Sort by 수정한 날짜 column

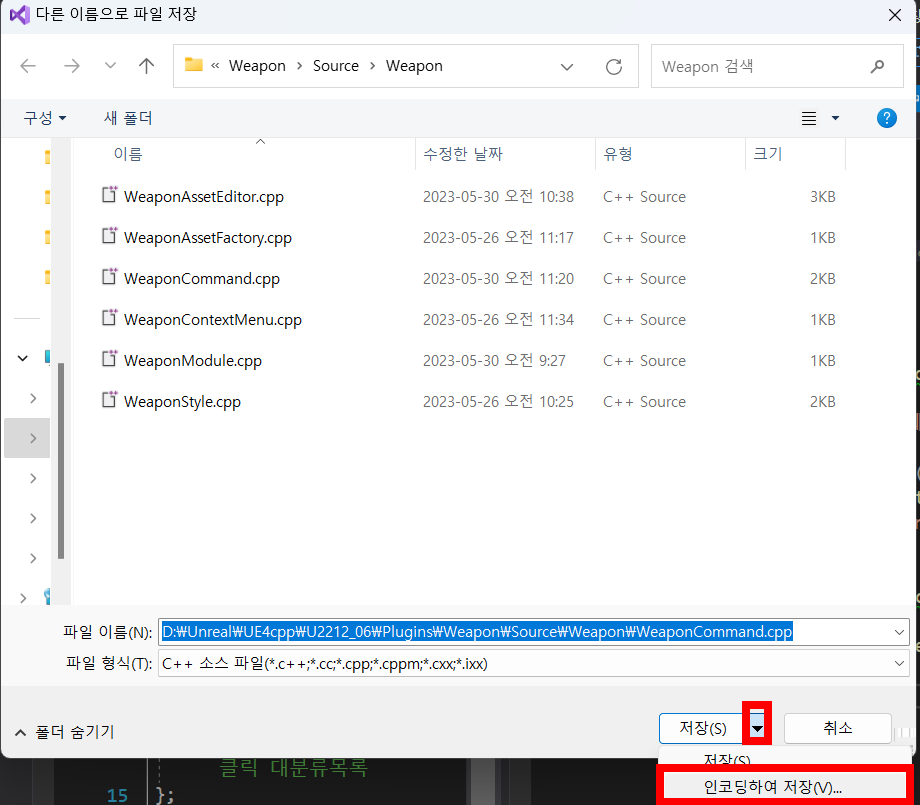click(463, 154)
